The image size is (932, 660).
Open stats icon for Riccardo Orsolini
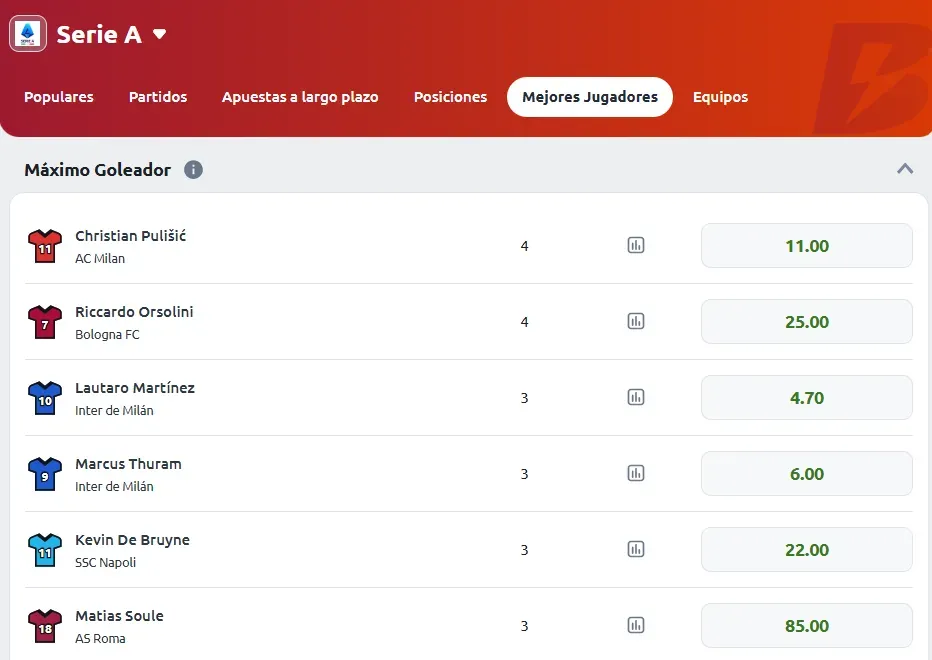click(636, 321)
